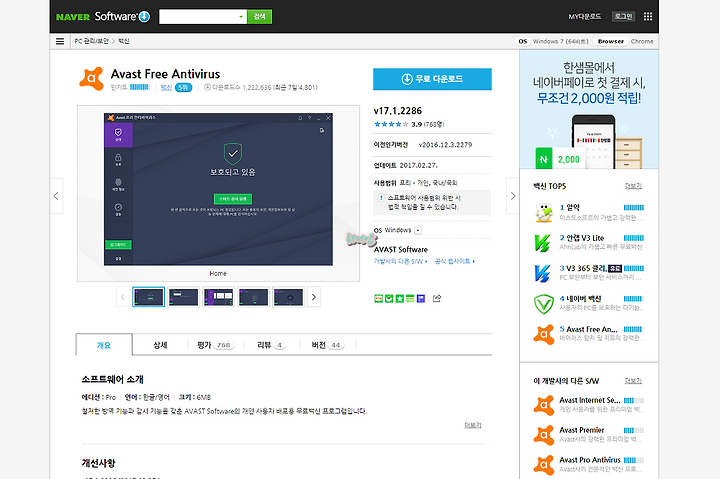Click the 5위 rank badge
The height and width of the screenshot is (479, 720).
[183, 87]
